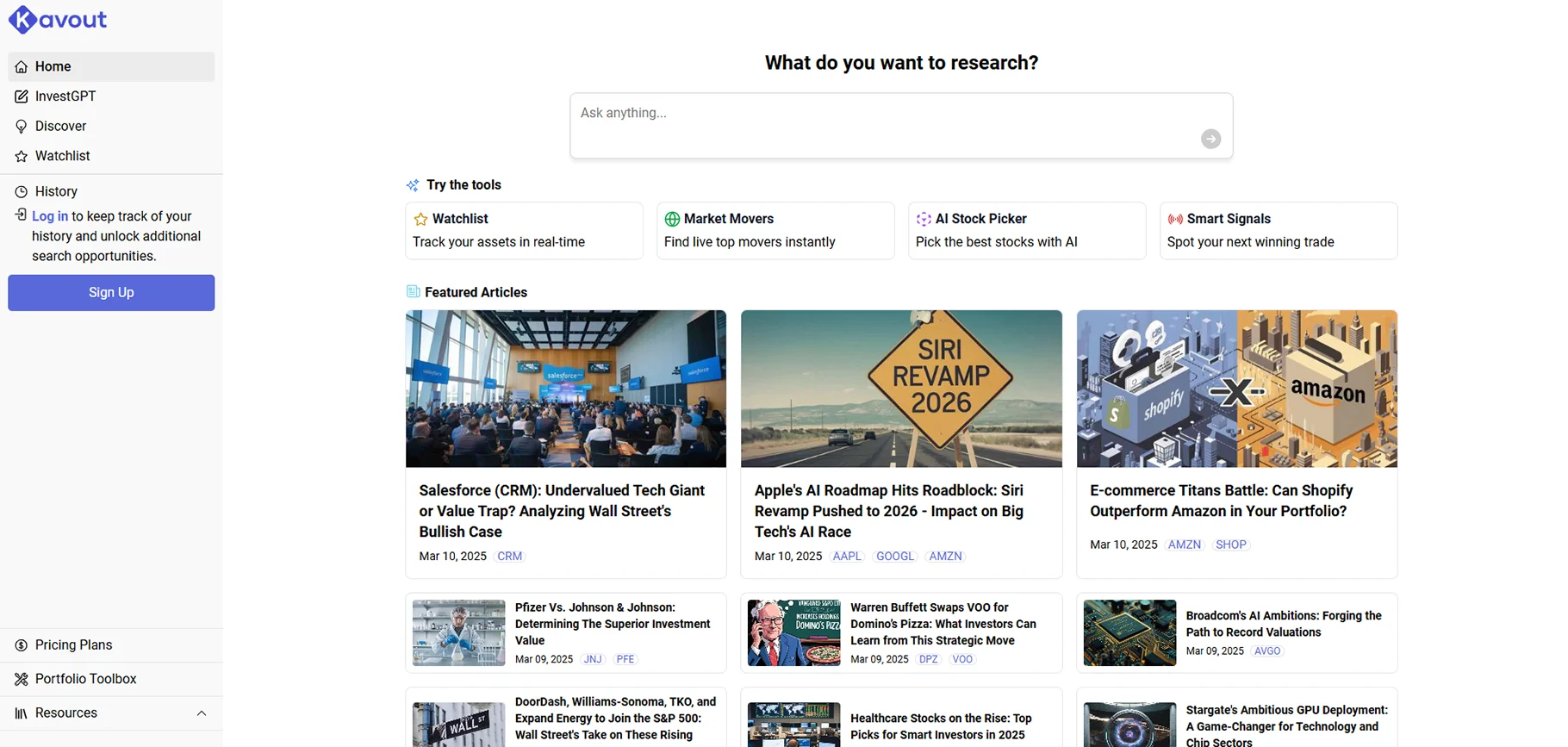Open the Warren Buffett Domino's thumbnail

pyautogui.click(x=794, y=633)
